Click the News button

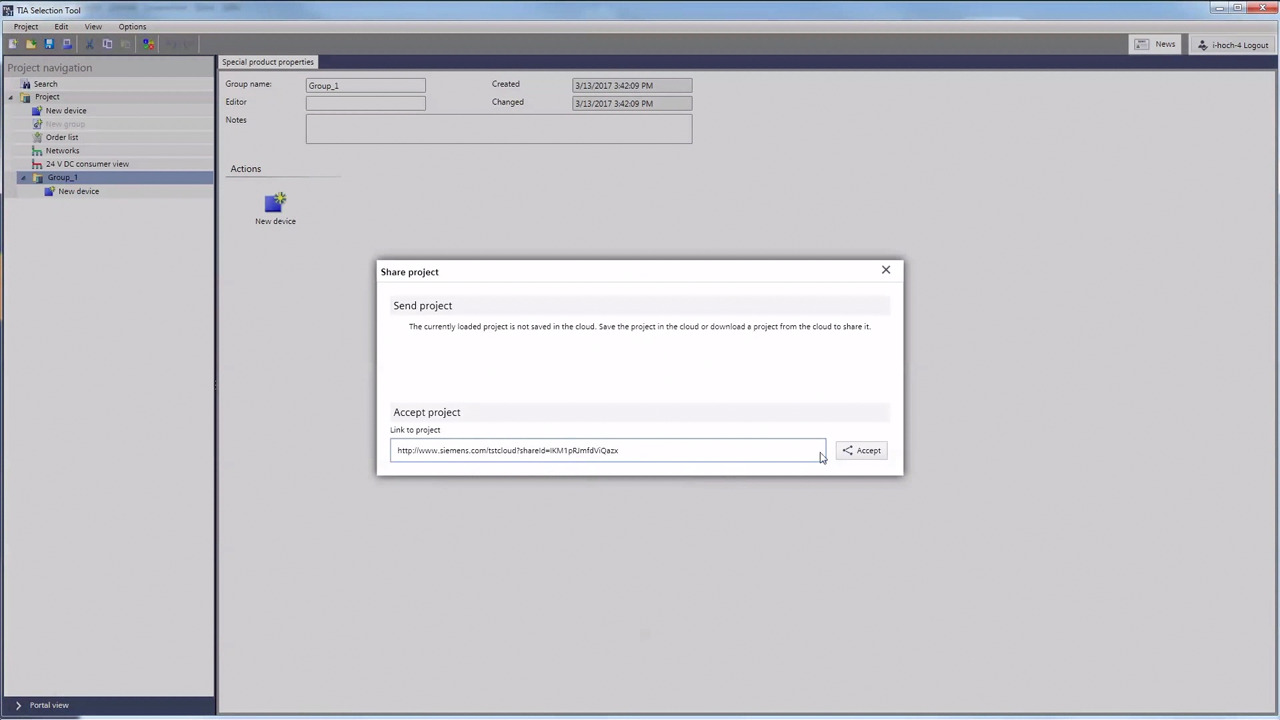click(1155, 45)
